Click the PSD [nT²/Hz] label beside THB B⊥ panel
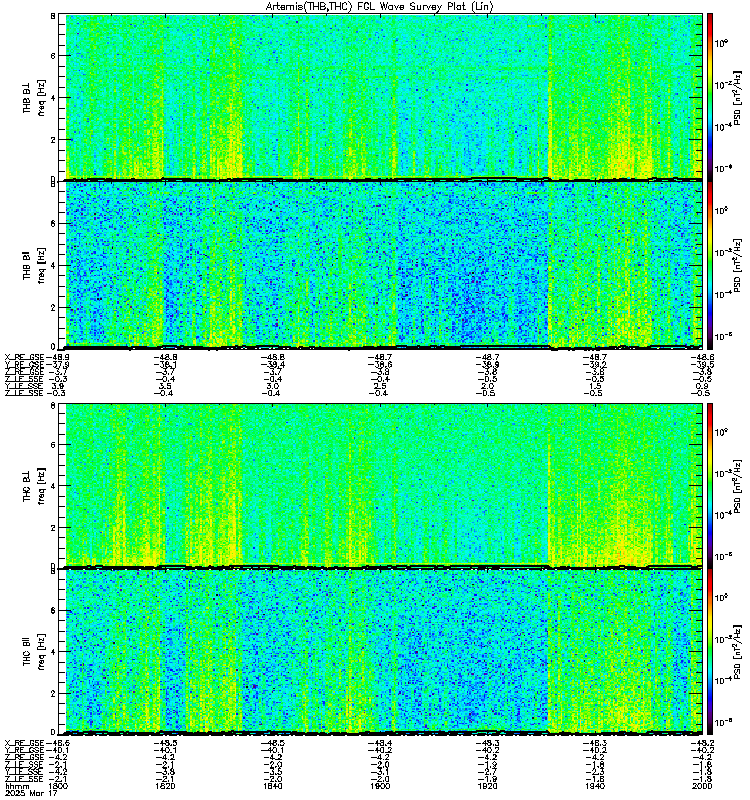Viewport: 750px width, 800px height. pos(737,97)
